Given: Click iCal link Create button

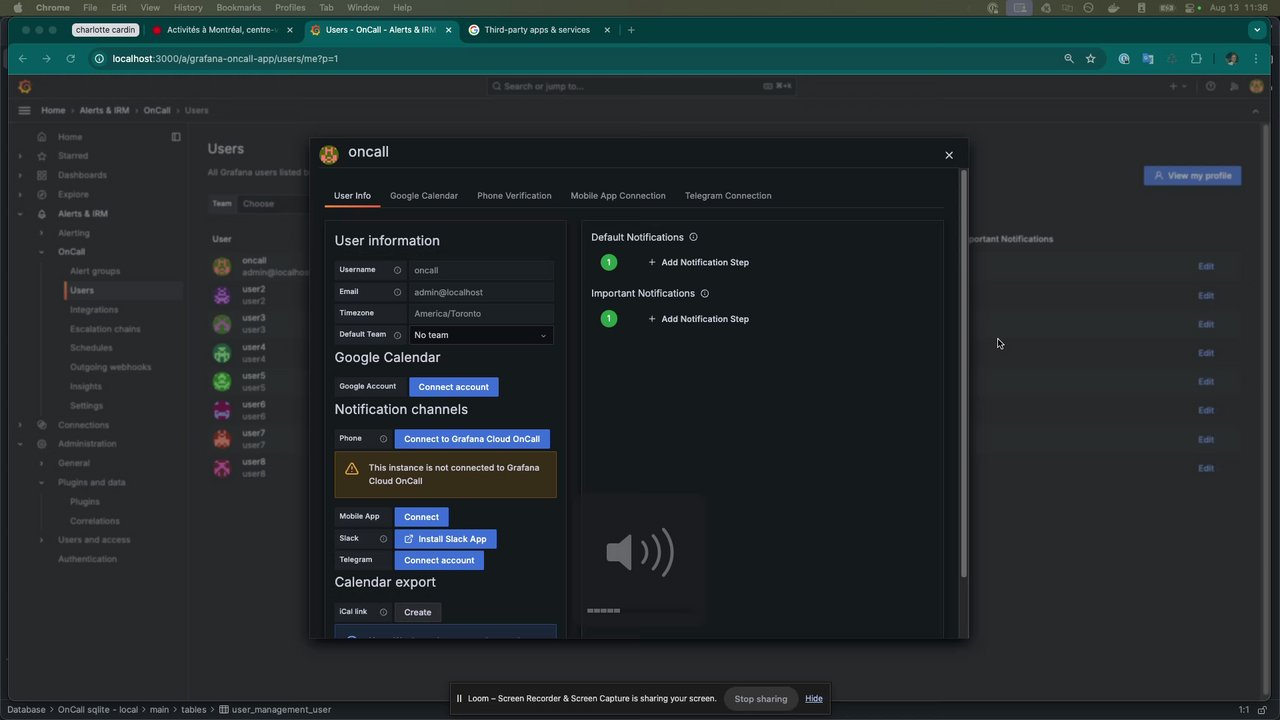Looking at the screenshot, I should (418, 612).
